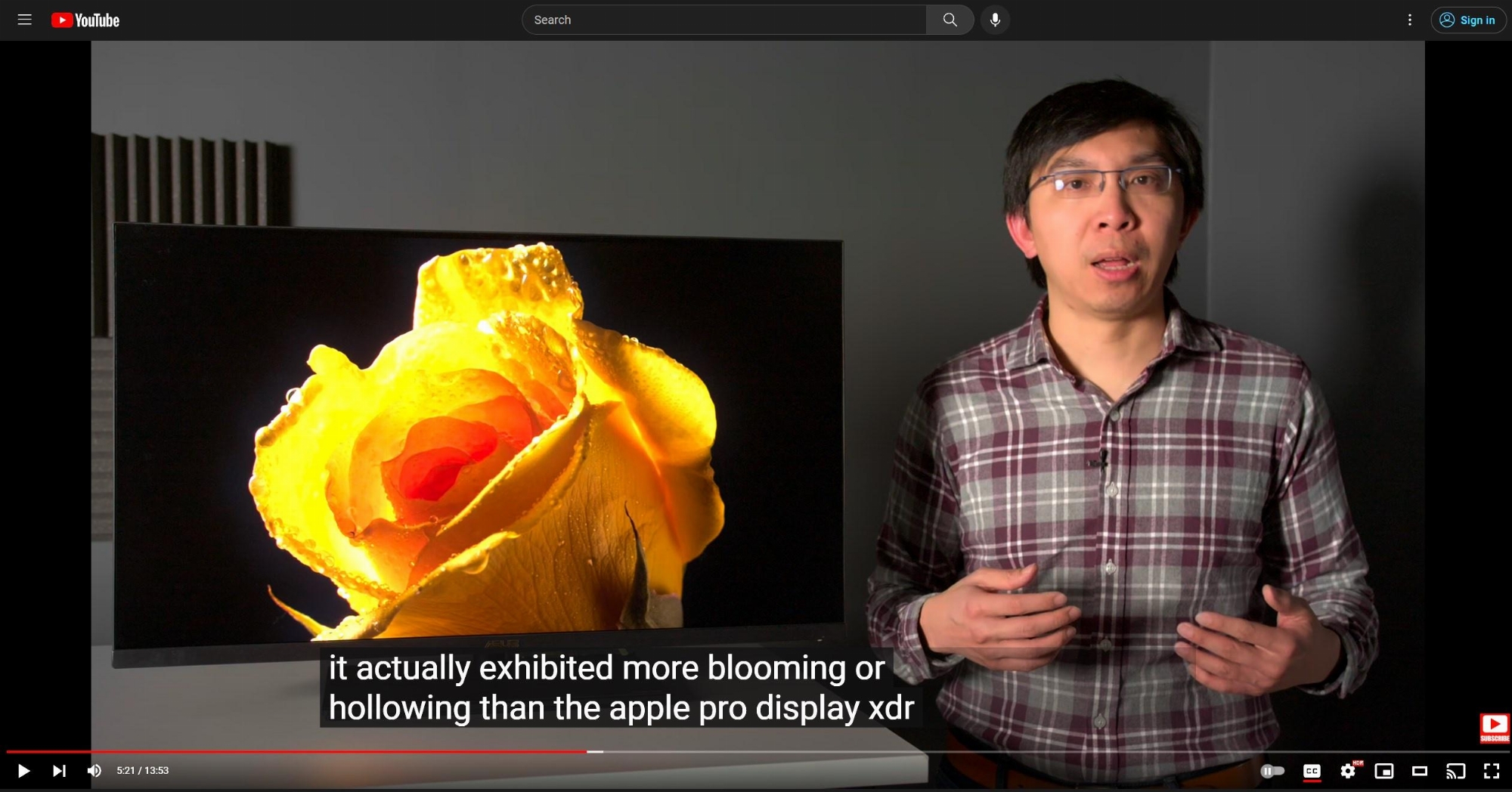1512x792 pixels.
Task: Cast video to a TV
Action: 1455,771
